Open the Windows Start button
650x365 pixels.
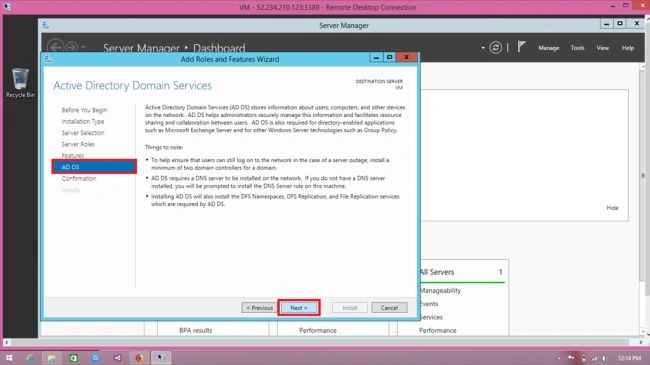pyautogui.click(x=9, y=358)
